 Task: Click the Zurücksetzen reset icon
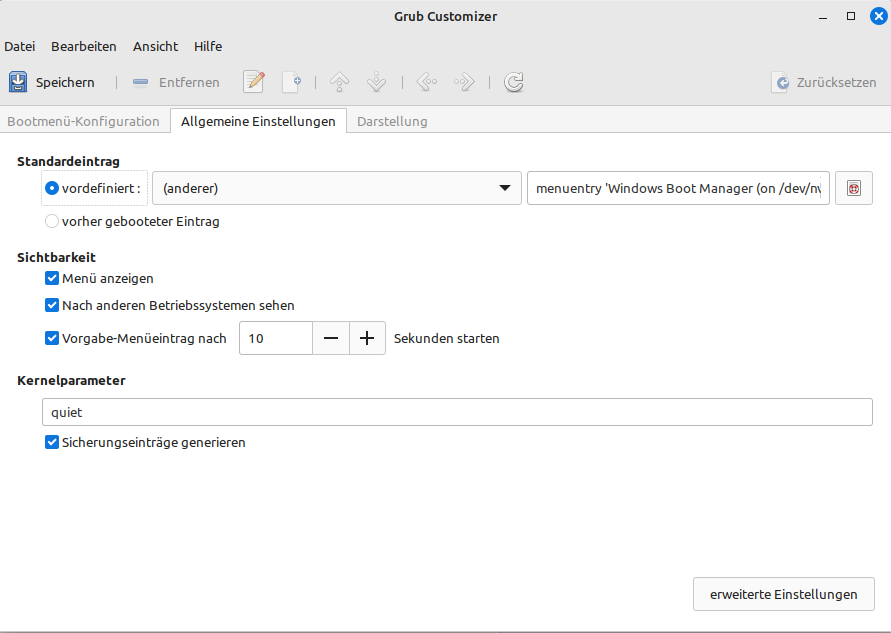coord(780,82)
